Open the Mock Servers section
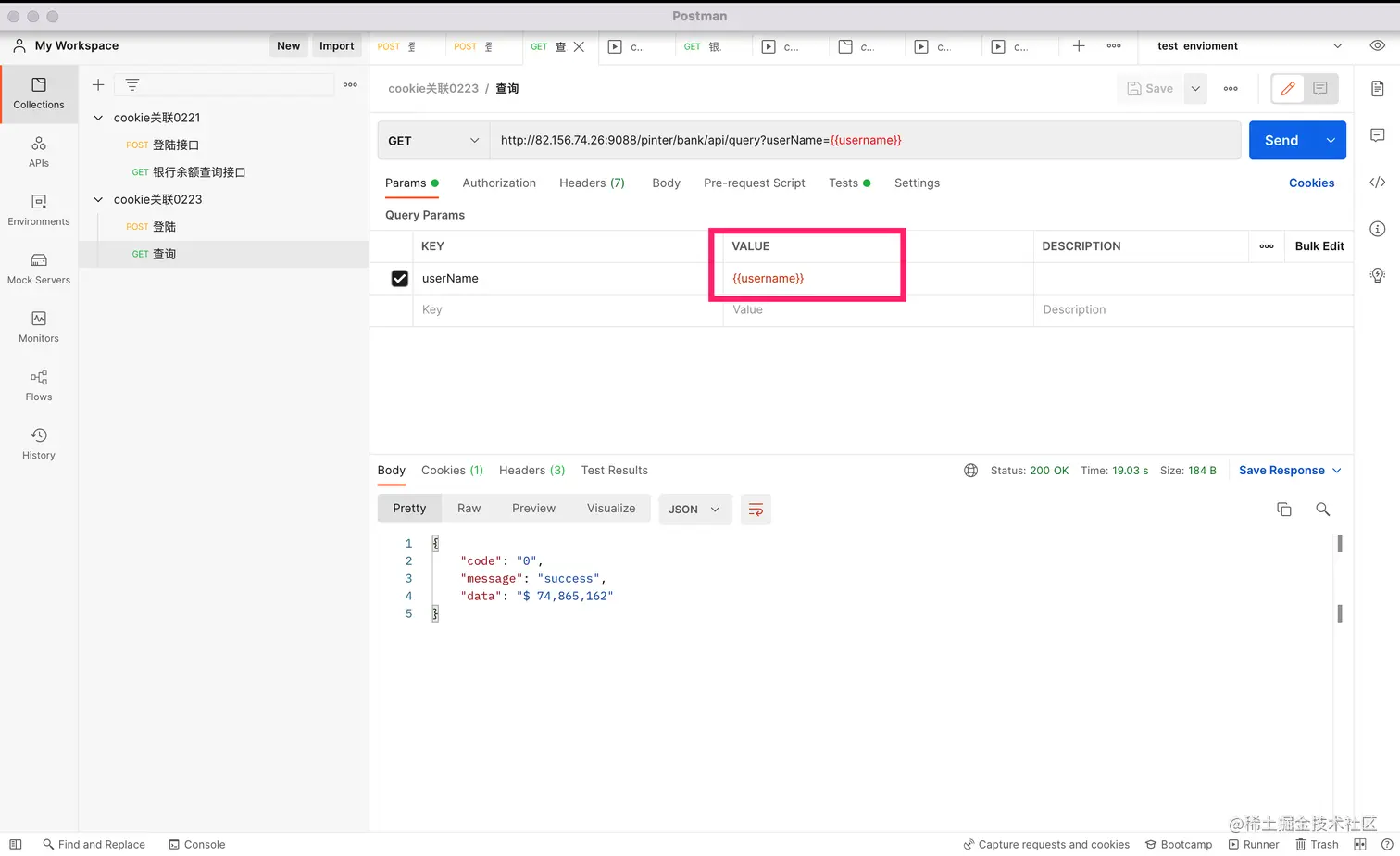 (39, 269)
